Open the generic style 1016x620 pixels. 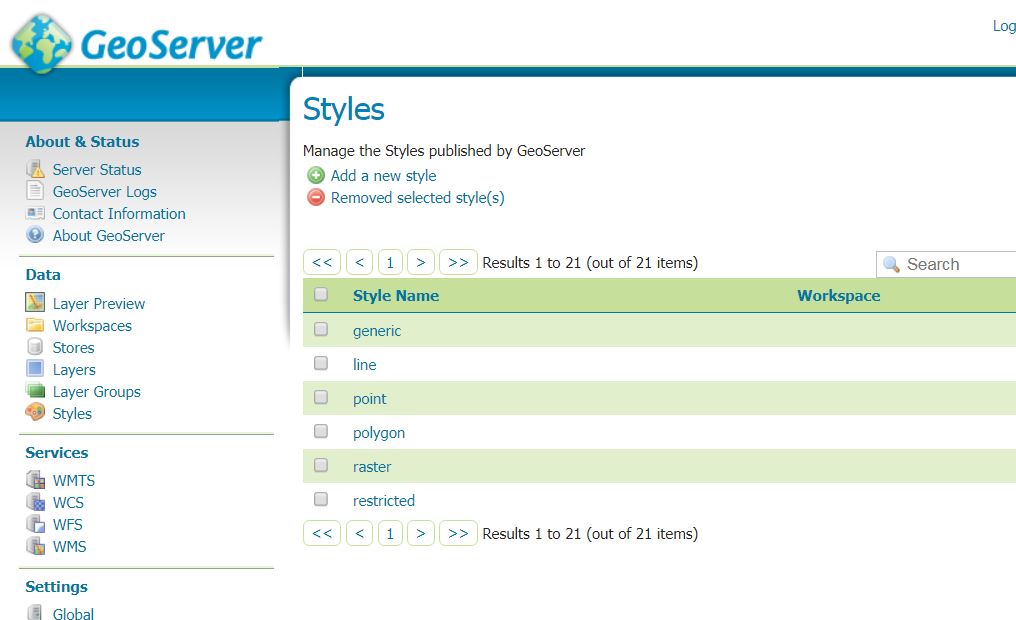pyautogui.click(x=376, y=331)
